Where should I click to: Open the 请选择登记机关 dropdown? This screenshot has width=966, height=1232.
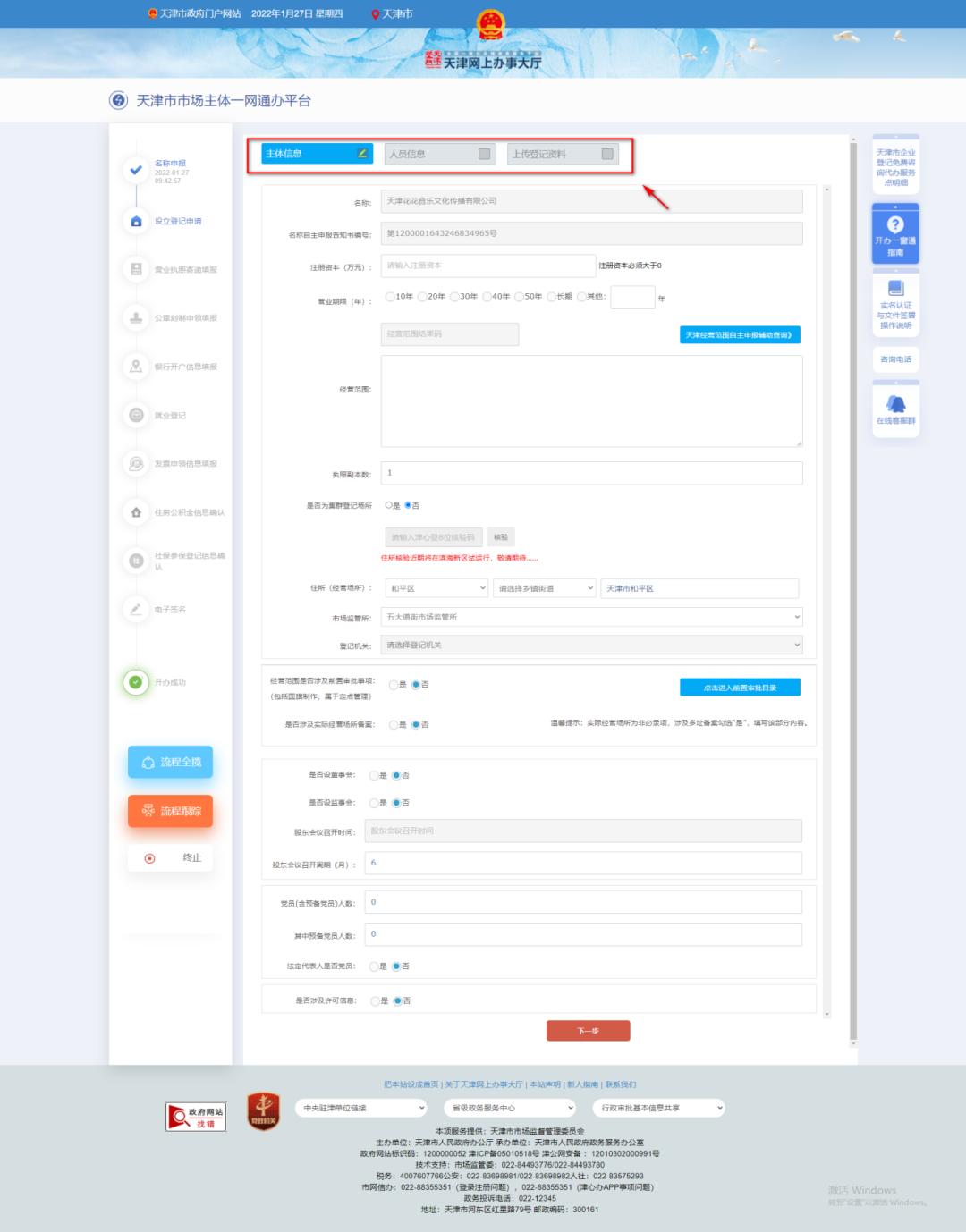(x=591, y=645)
